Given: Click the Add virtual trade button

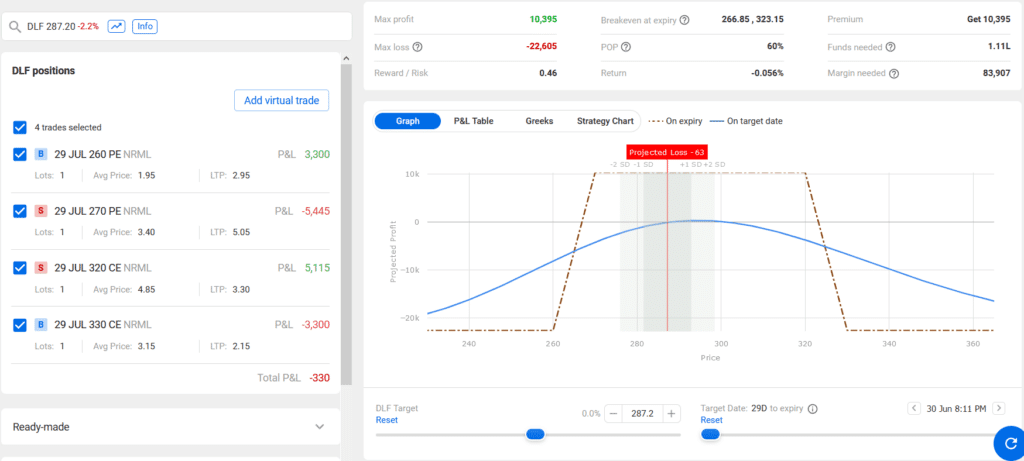Looking at the screenshot, I should [281, 101].
